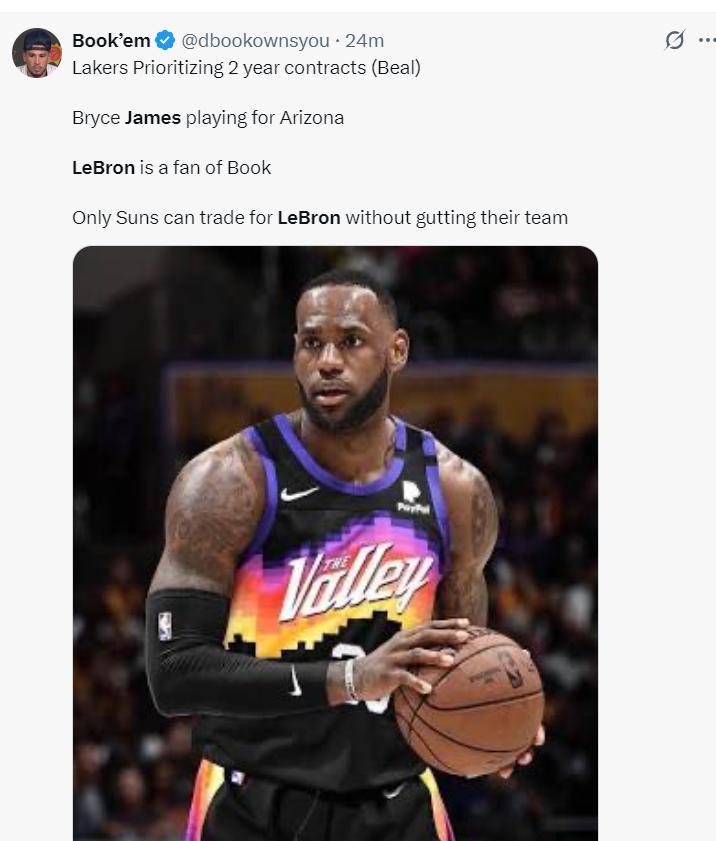Image resolution: width=716 pixels, height=841 pixels.
Task: Click the first line mentioning Beal
Action: [246, 68]
